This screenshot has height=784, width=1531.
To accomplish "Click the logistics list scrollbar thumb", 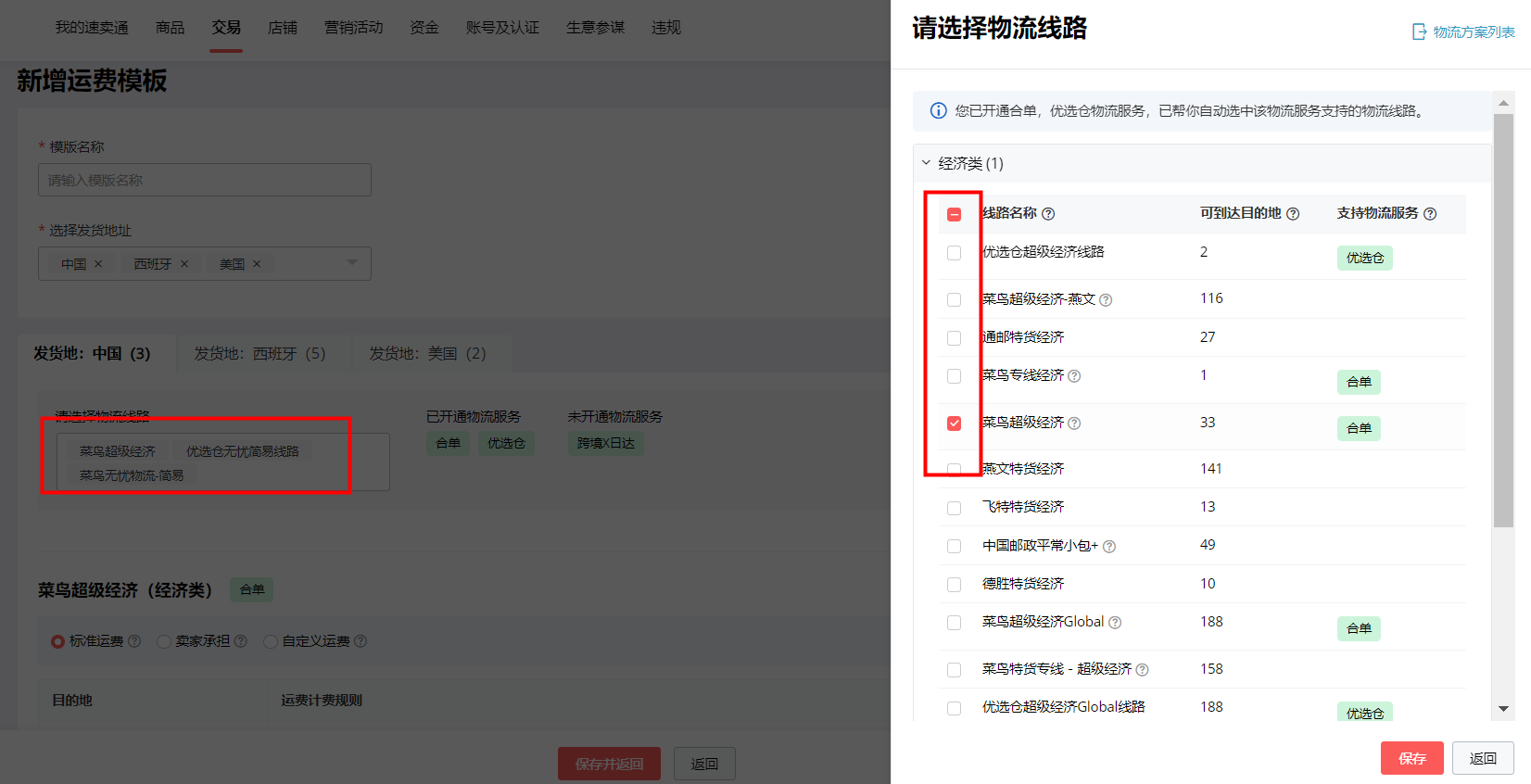I will pyautogui.click(x=1503, y=321).
